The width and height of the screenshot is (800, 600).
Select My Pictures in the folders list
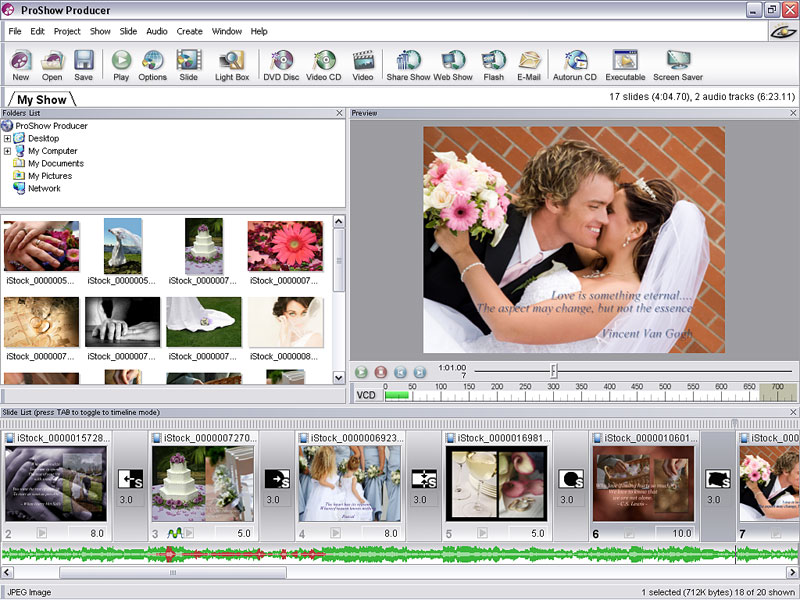[x=49, y=176]
